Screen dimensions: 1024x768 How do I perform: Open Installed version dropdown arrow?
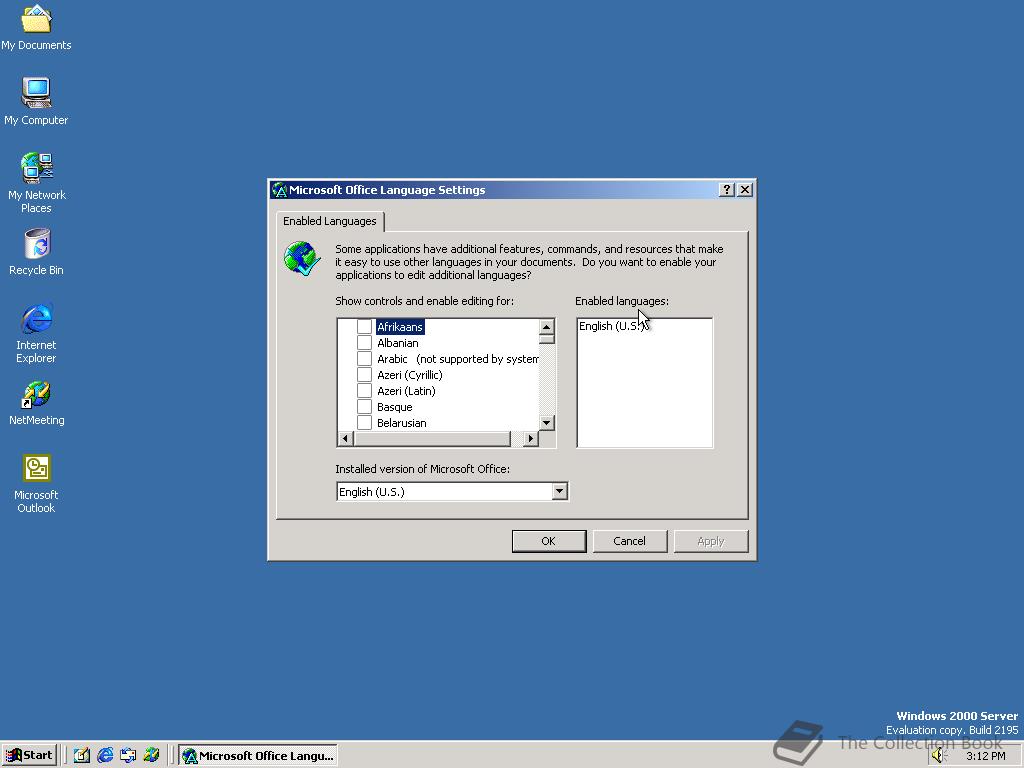[x=559, y=492]
